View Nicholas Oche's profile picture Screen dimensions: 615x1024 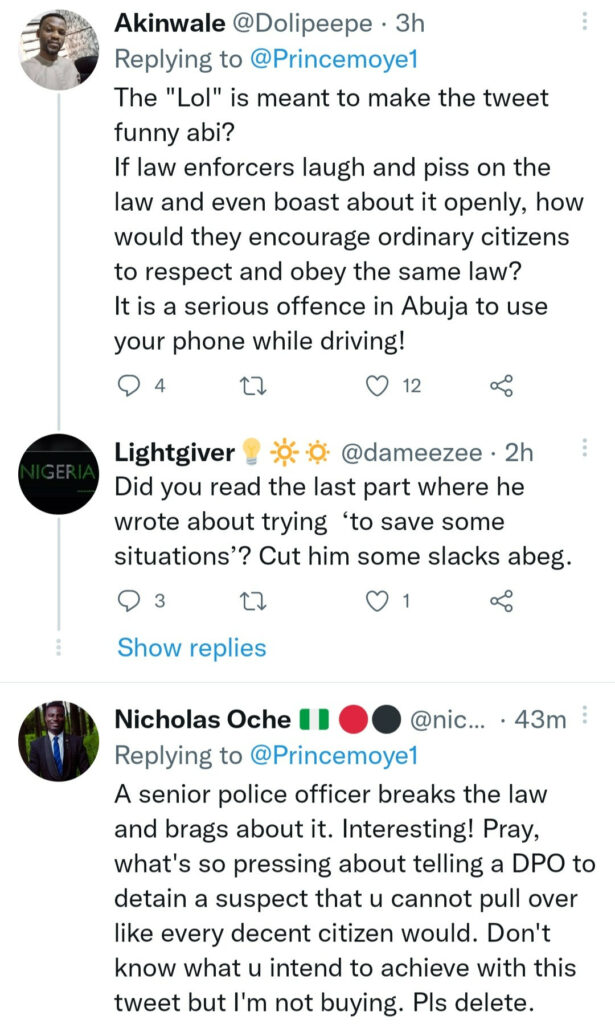pyautogui.click(x=58, y=741)
